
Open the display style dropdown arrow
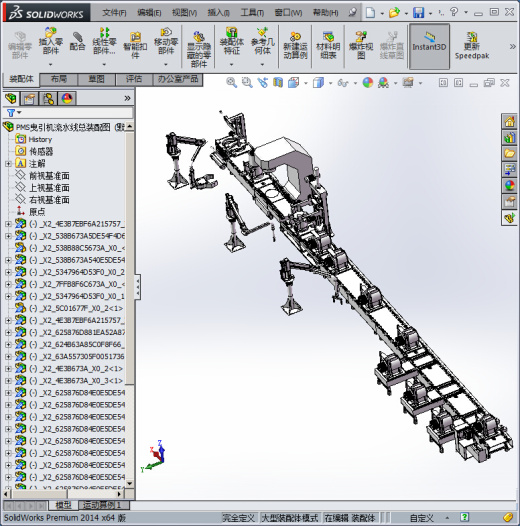point(330,83)
